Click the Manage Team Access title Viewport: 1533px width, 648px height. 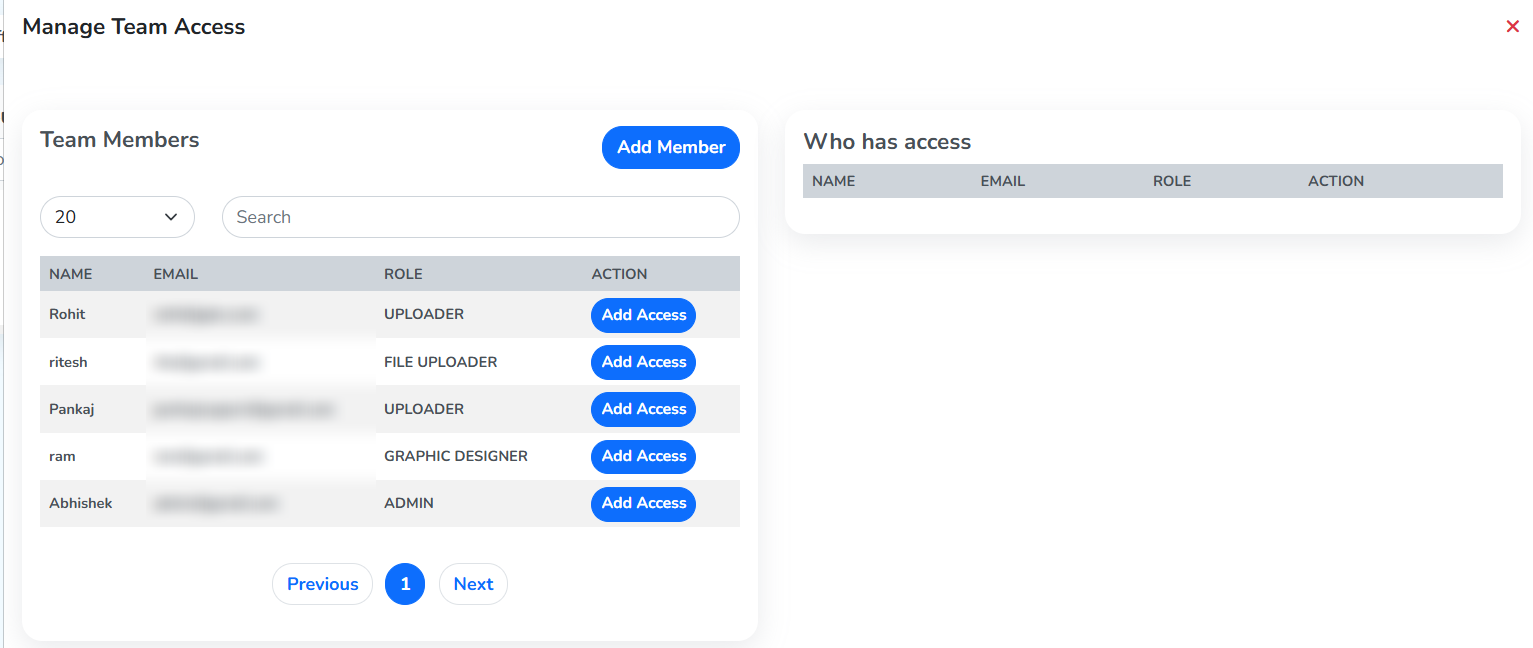pos(134,27)
